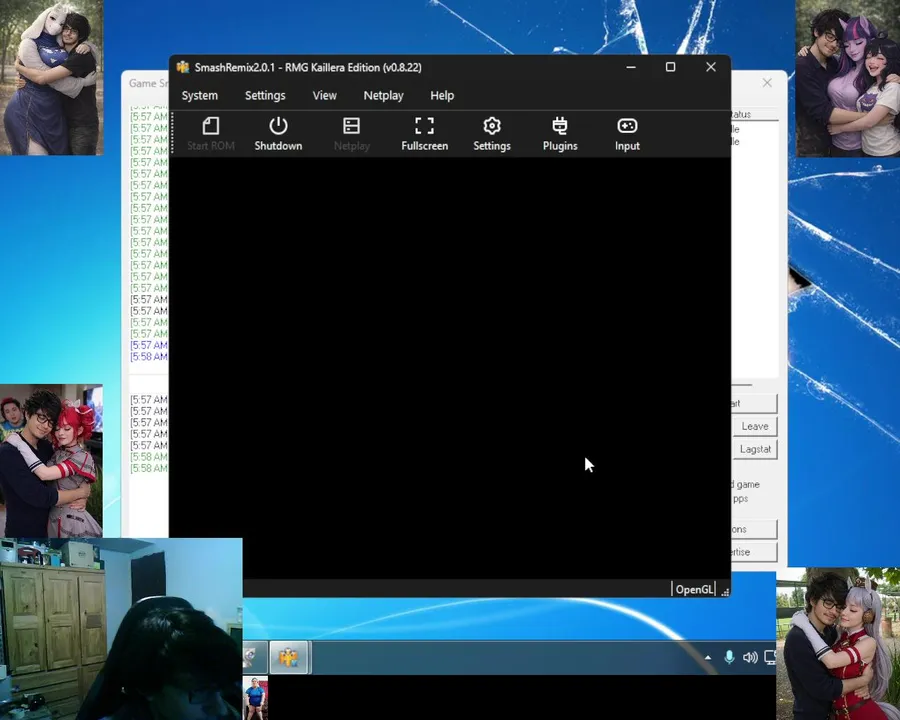
Task: Maximize the SmashRemix emulator window
Action: click(670, 67)
